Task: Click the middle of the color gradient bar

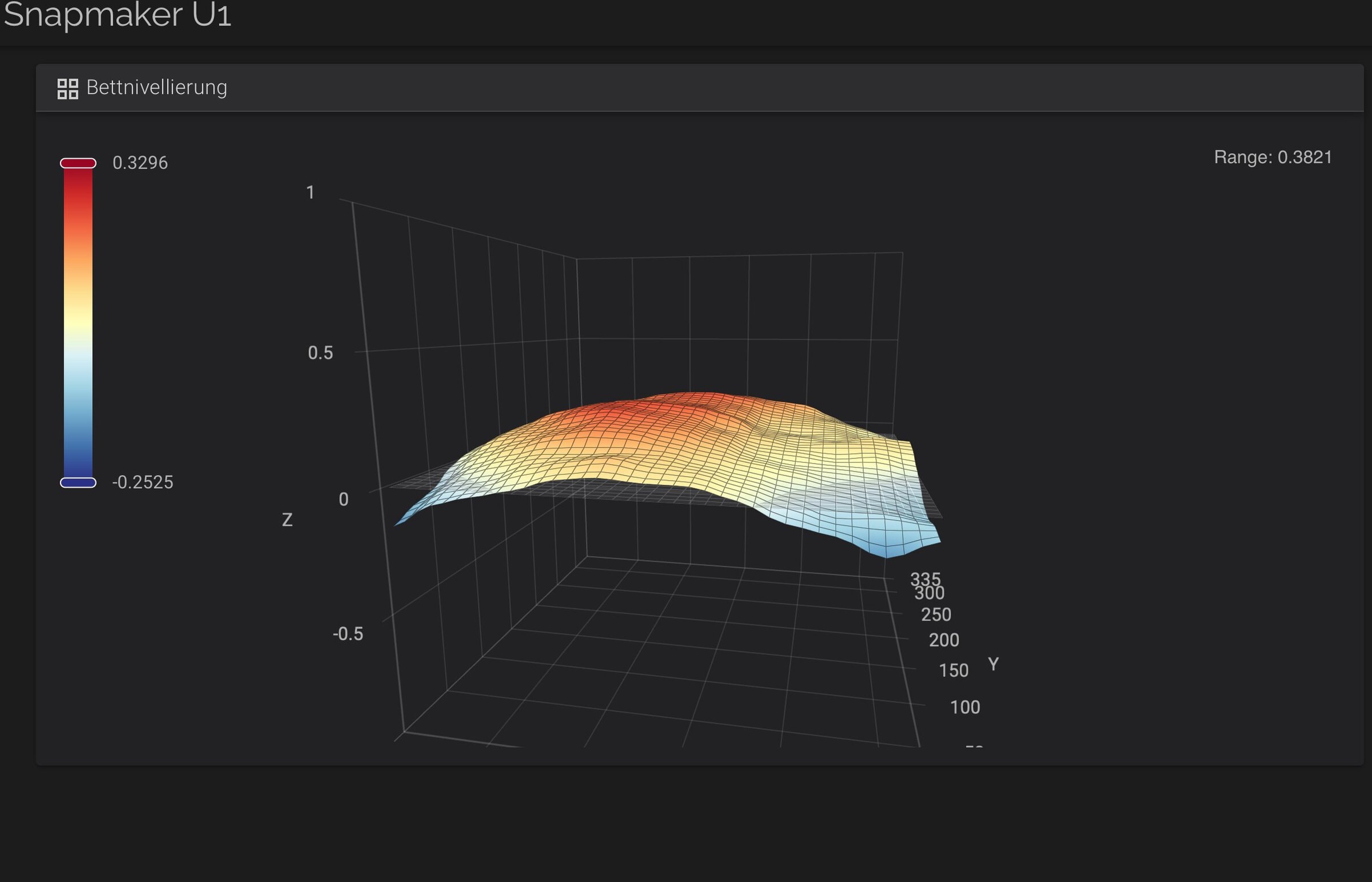Action: (x=78, y=323)
